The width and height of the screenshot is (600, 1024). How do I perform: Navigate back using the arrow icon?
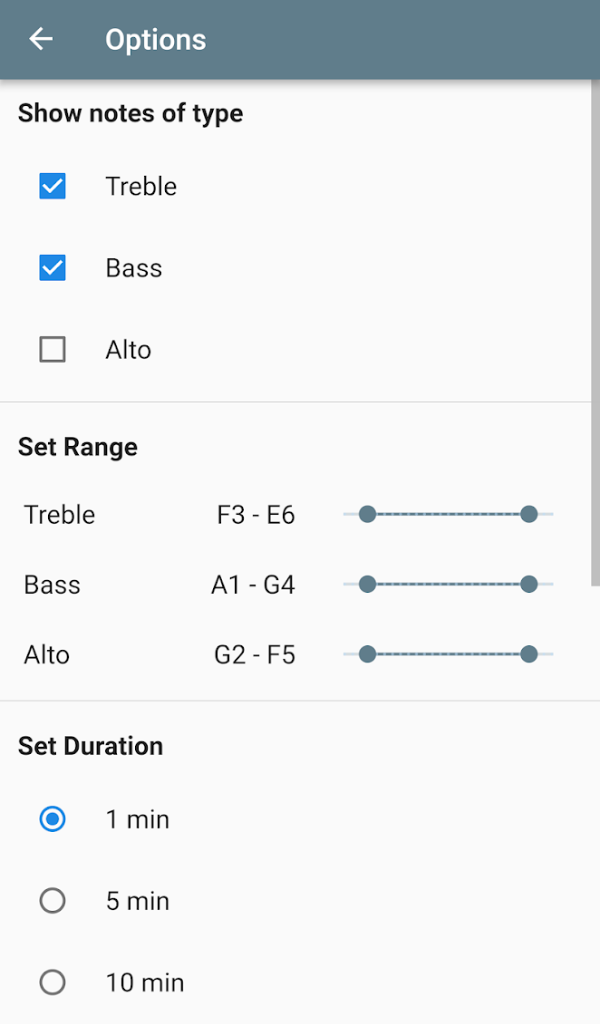40,38
